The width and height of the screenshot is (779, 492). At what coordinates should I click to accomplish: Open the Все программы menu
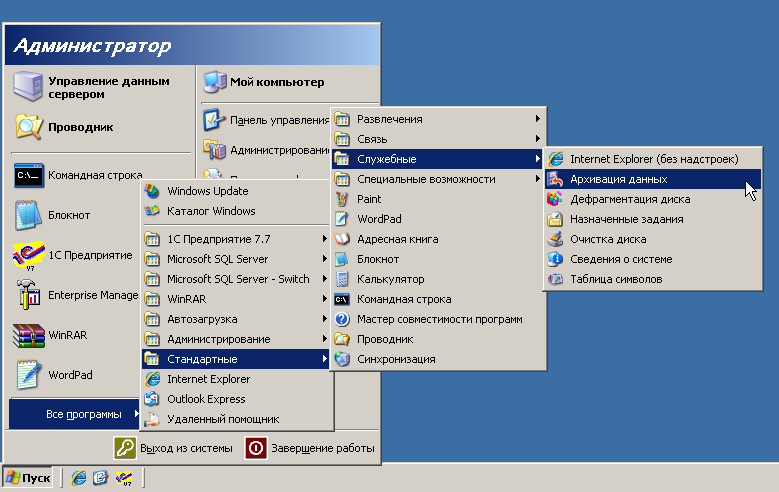(x=75, y=414)
